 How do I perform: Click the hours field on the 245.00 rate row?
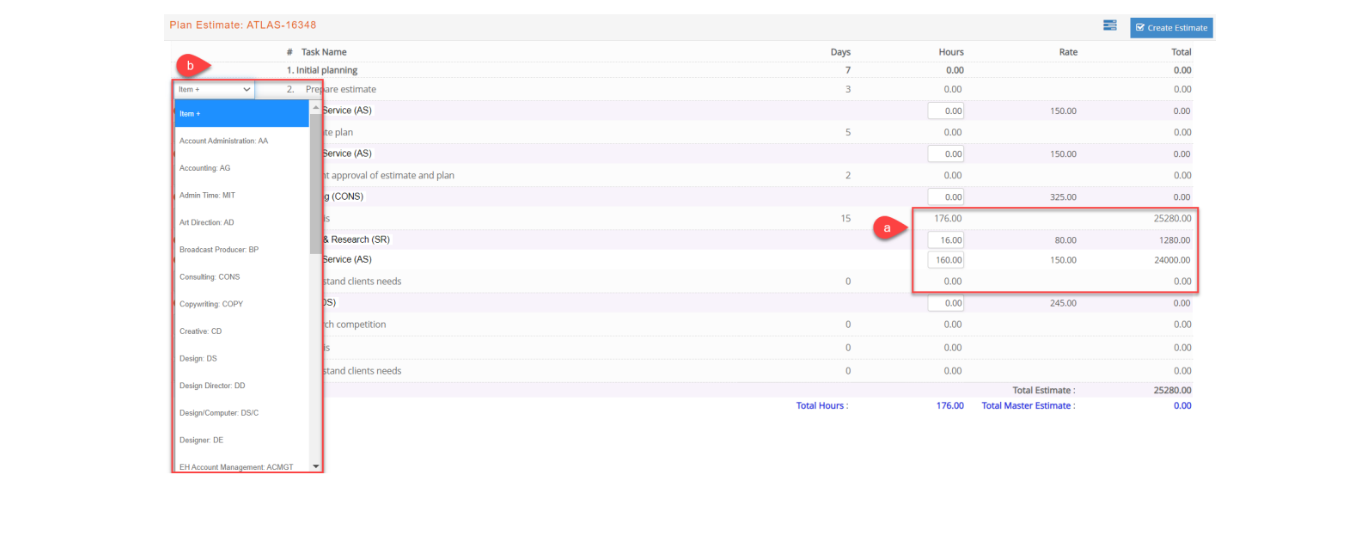pyautogui.click(x=946, y=303)
